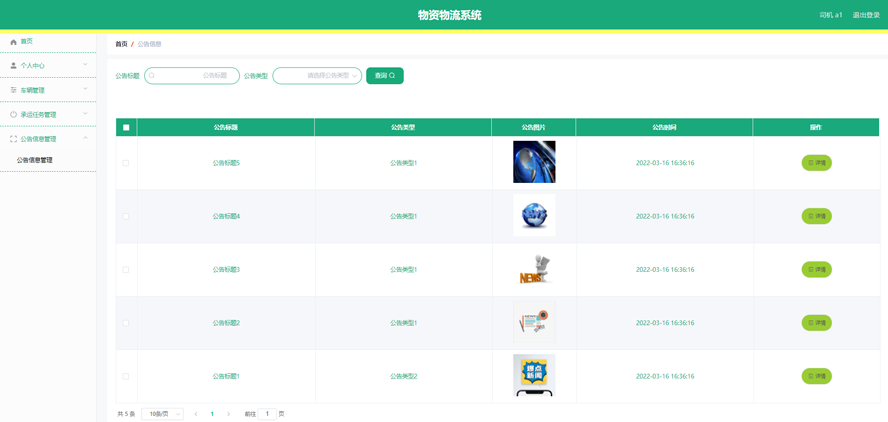Open the 公告类型 dropdown
Viewport: 888px width, 422px height.
[x=317, y=75]
